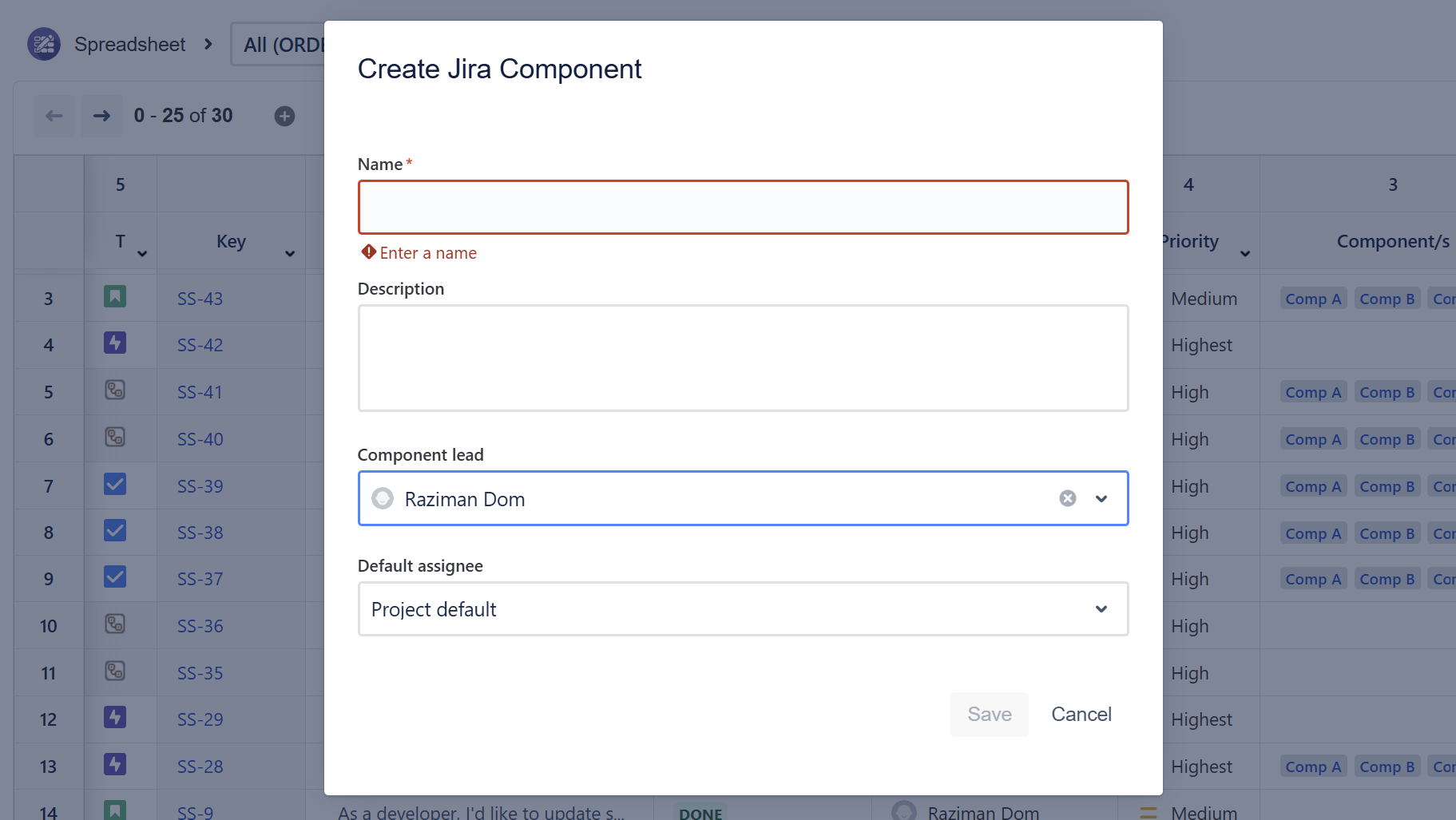Click the task checkbox icon for SS-39
The width and height of the screenshot is (1456, 820).
[x=115, y=485]
